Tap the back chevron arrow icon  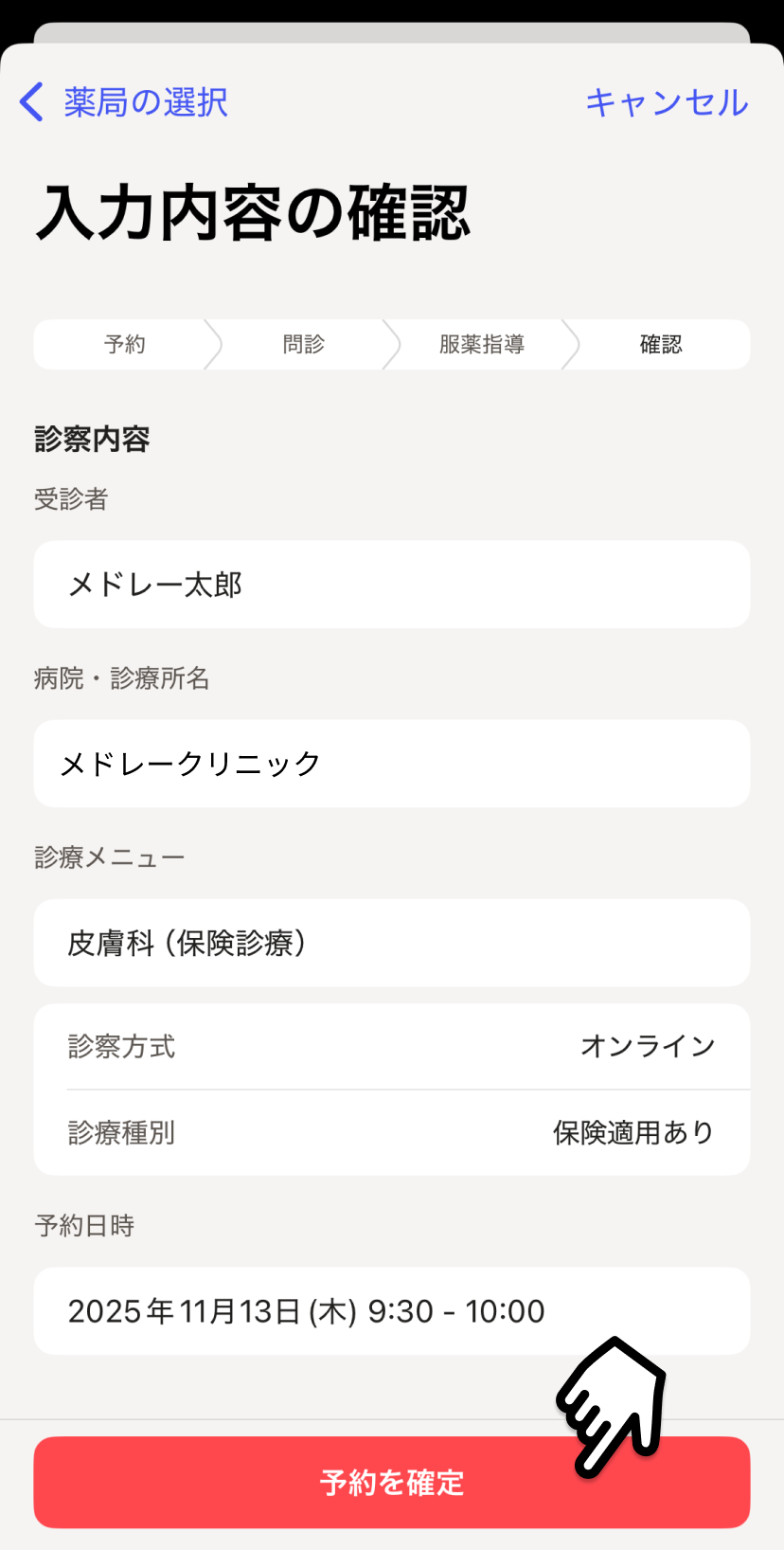tap(32, 101)
